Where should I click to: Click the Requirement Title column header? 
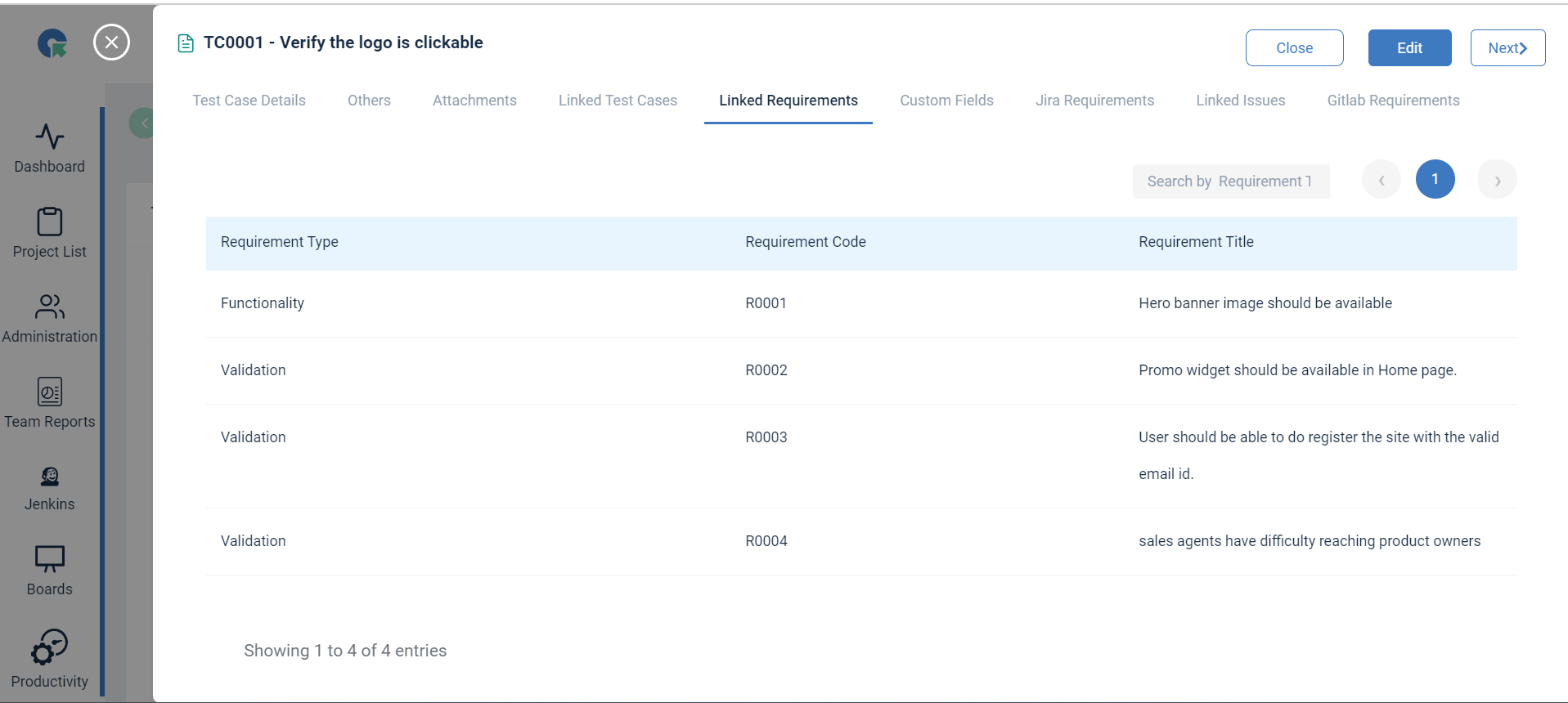point(1196,242)
